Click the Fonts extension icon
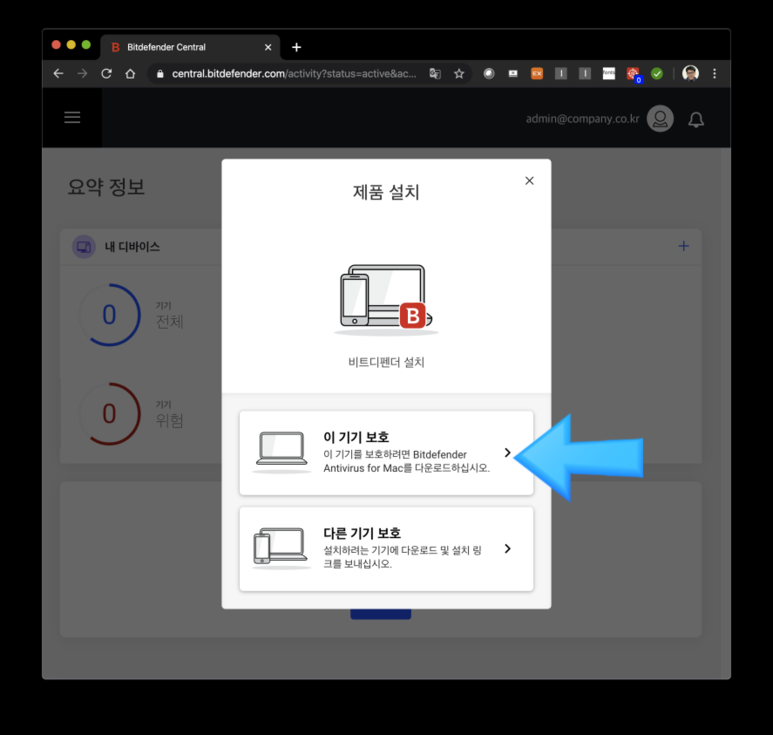Image resolution: width=773 pixels, height=735 pixels. [x=609, y=74]
